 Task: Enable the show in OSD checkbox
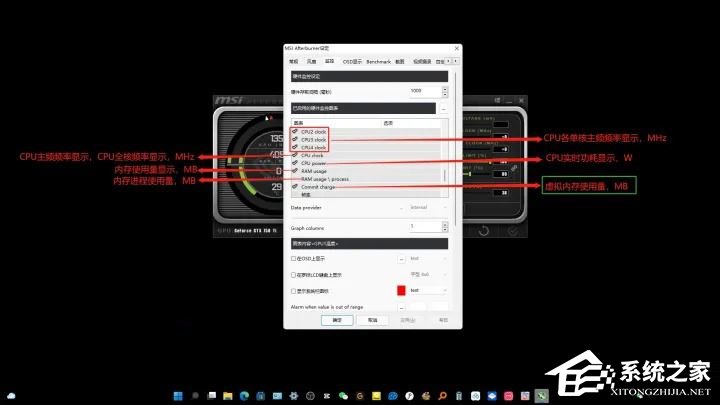coord(293,259)
